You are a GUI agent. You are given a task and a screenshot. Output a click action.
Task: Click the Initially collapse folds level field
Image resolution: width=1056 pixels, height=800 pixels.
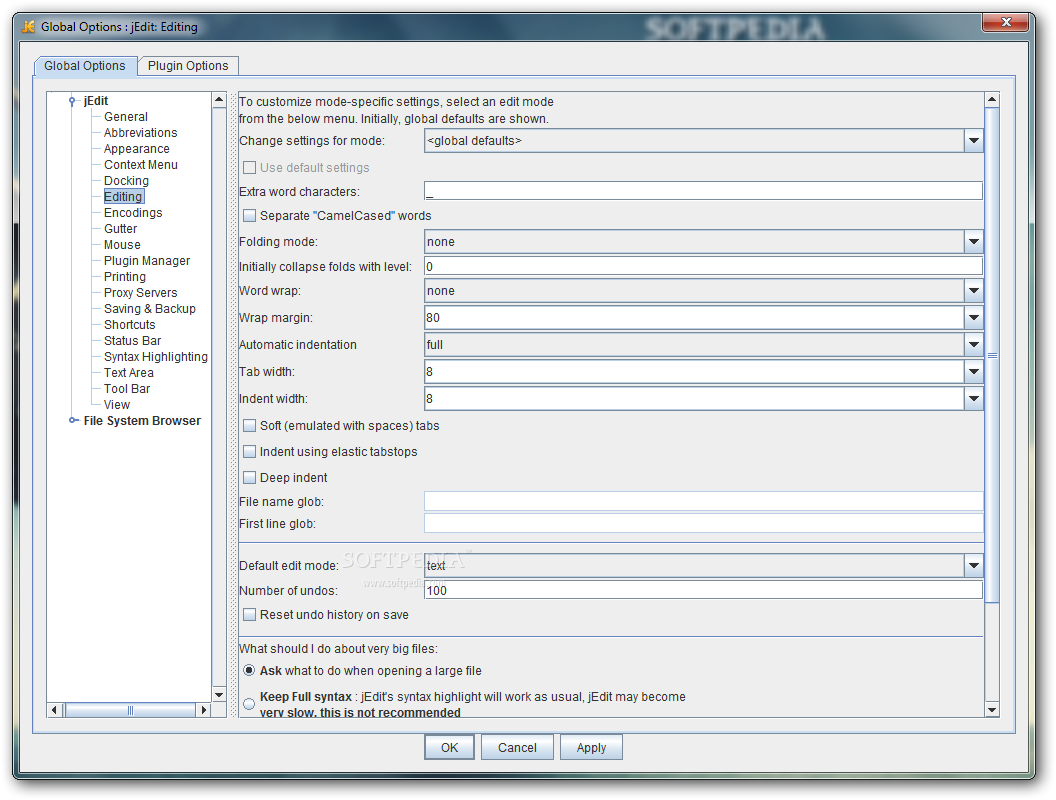[703, 267]
